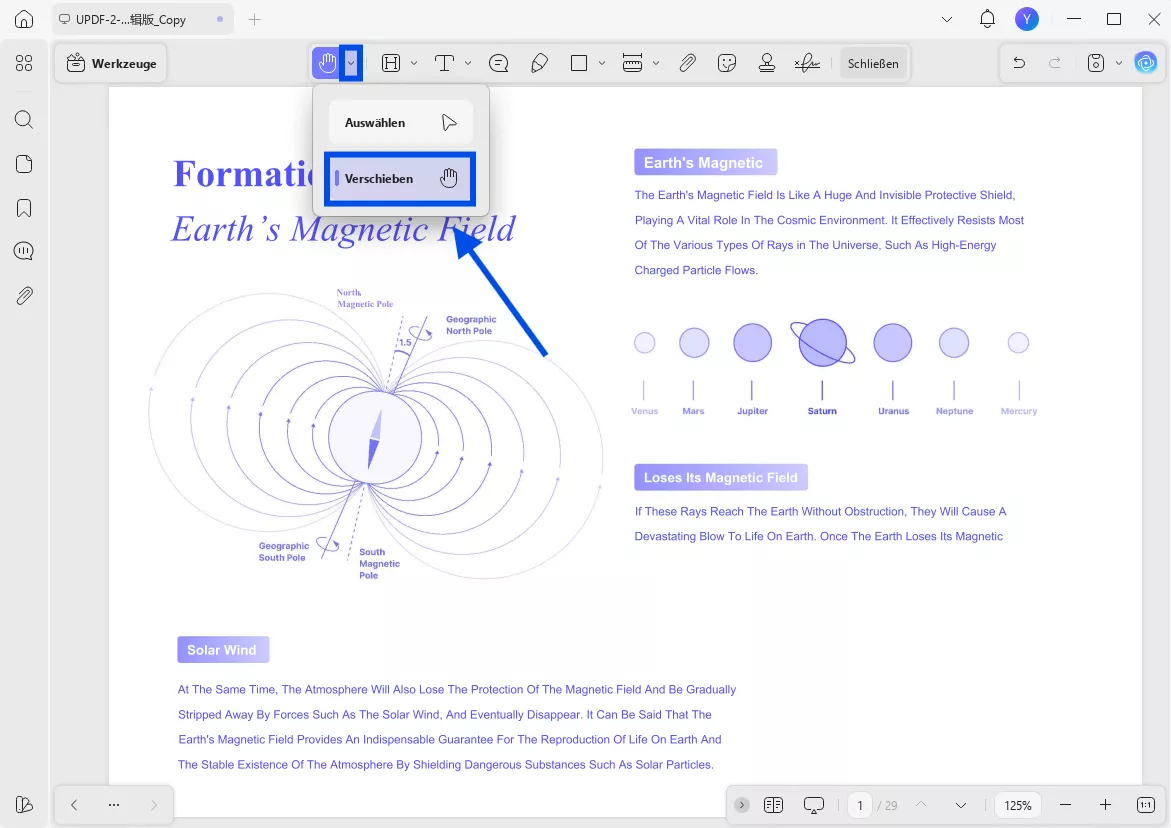Zoom in with the plus button
The height and width of the screenshot is (828, 1171).
tap(1105, 805)
